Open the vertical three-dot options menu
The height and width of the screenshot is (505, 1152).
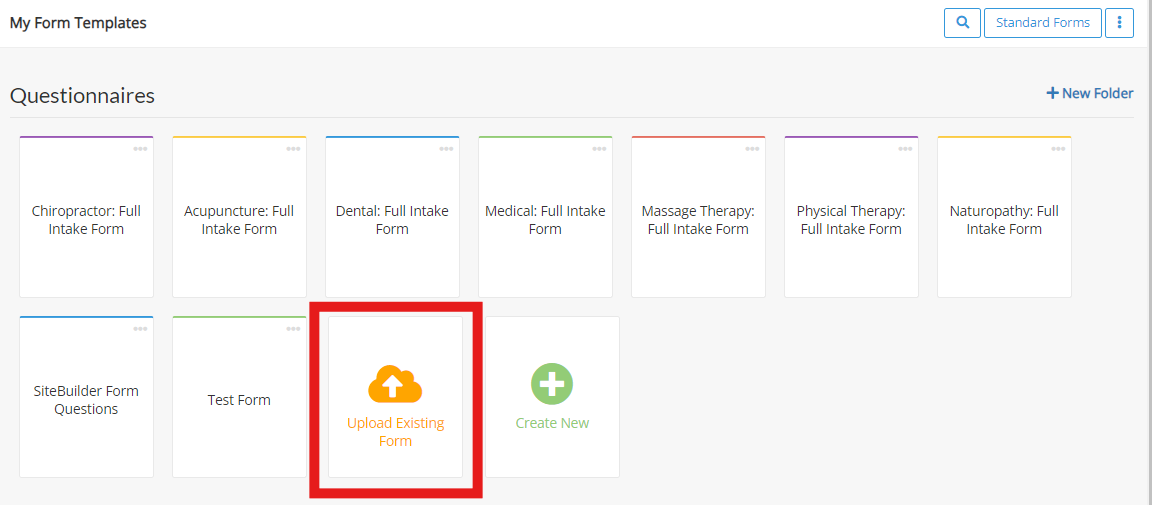point(1119,23)
